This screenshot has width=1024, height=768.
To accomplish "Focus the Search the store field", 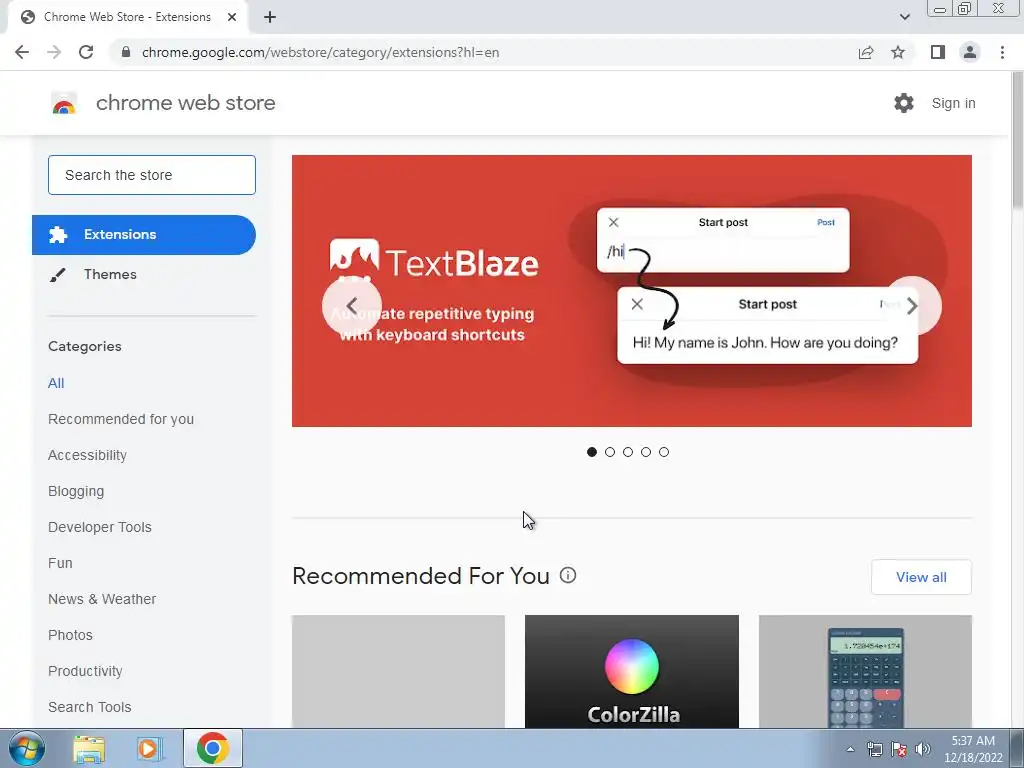I will [x=152, y=175].
